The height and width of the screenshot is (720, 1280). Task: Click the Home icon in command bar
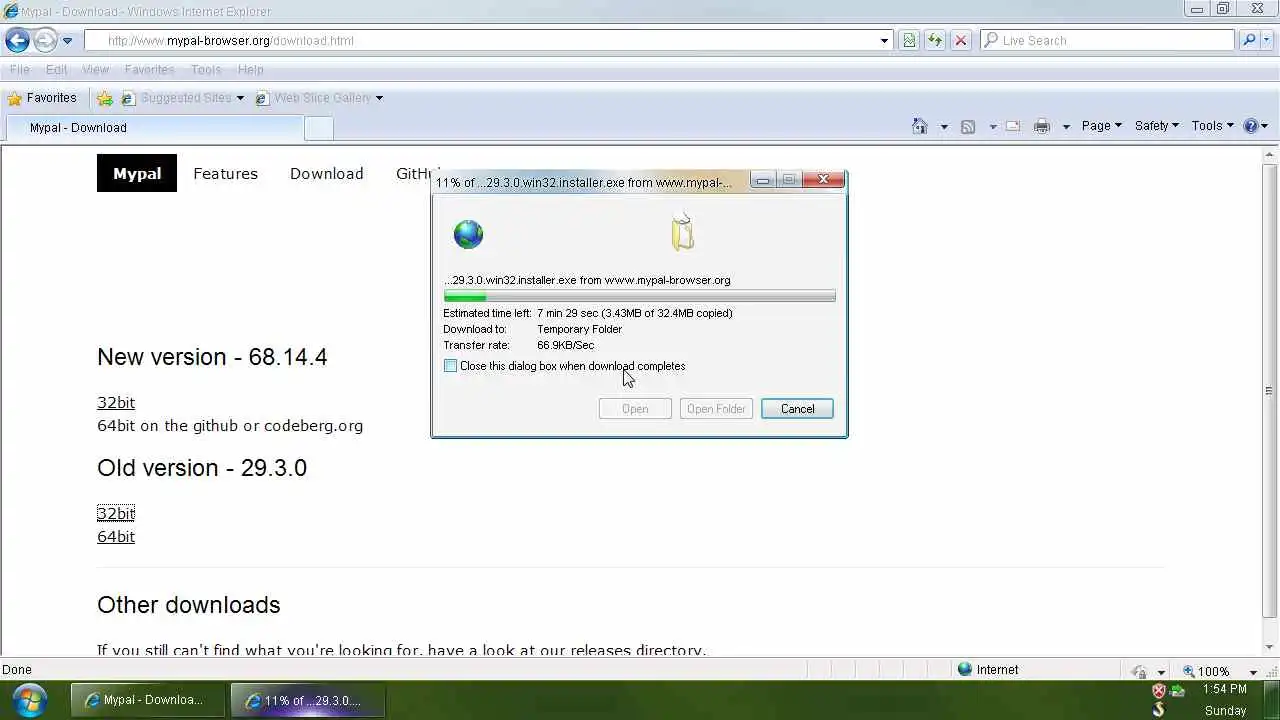[920, 126]
